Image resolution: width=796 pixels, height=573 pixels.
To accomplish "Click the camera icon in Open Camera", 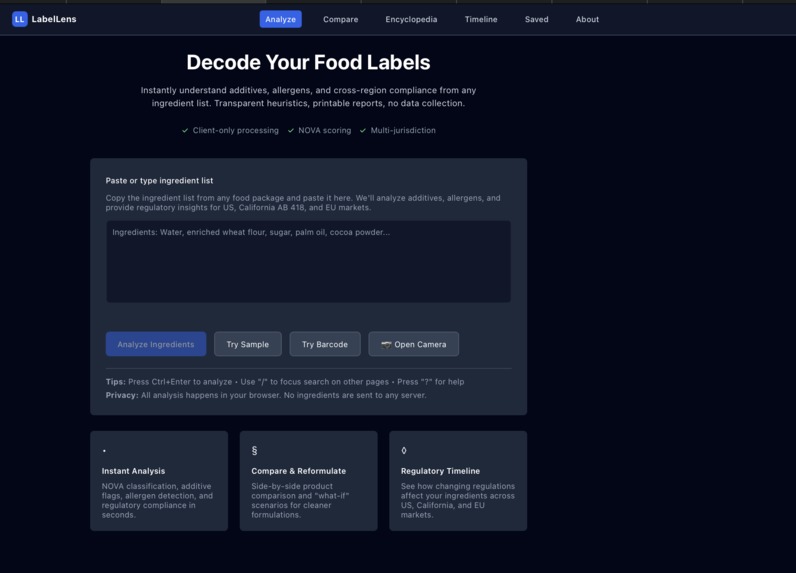I will point(386,345).
